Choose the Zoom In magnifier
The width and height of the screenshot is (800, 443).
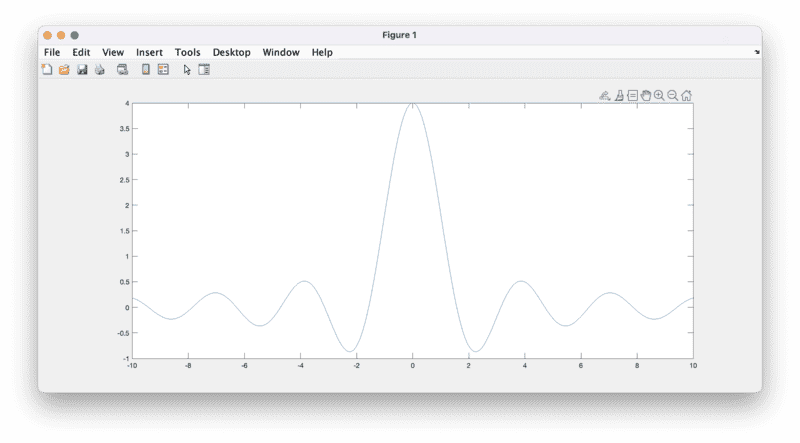659,95
